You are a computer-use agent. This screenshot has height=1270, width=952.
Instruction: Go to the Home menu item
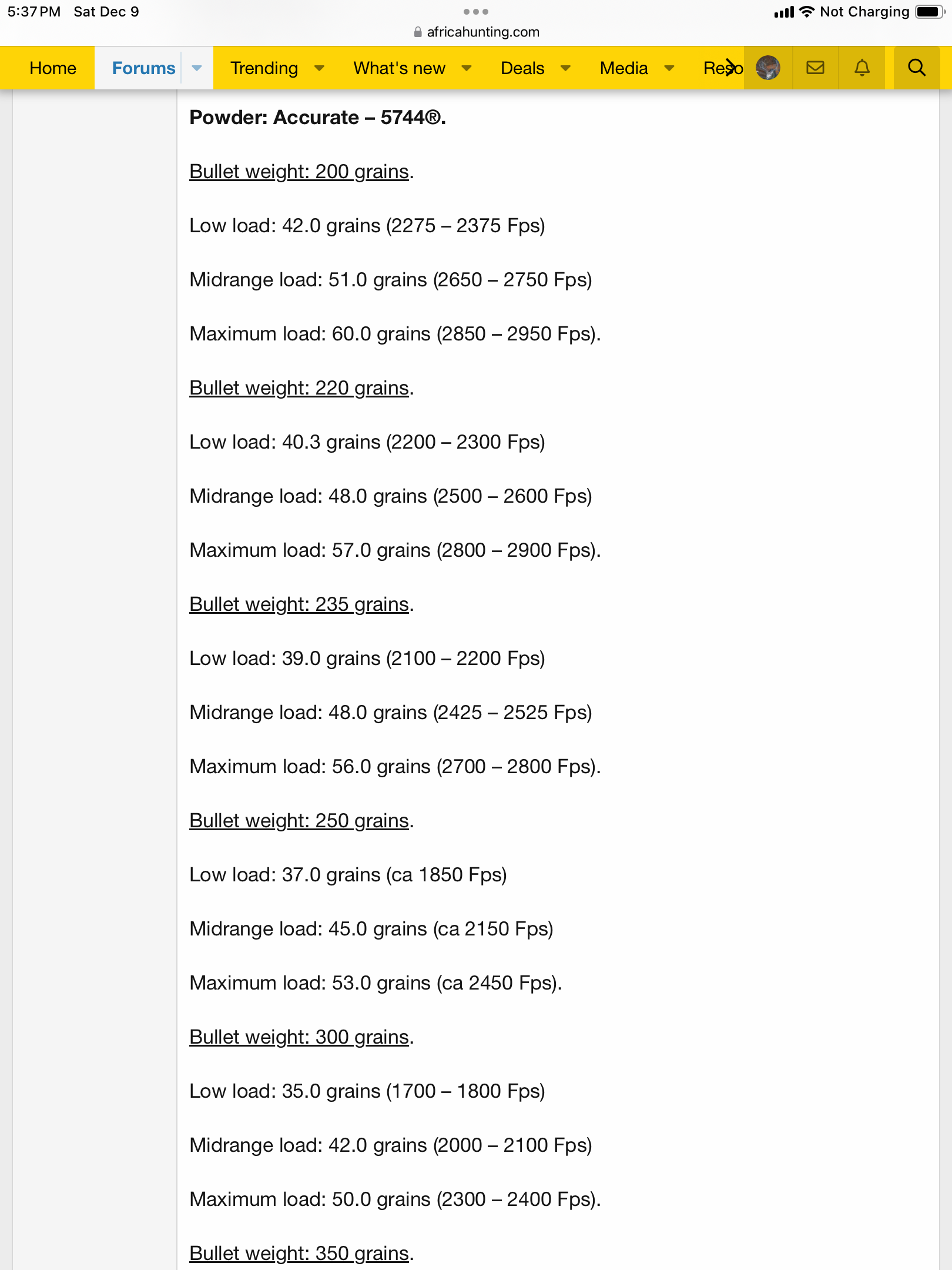tap(53, 68)
